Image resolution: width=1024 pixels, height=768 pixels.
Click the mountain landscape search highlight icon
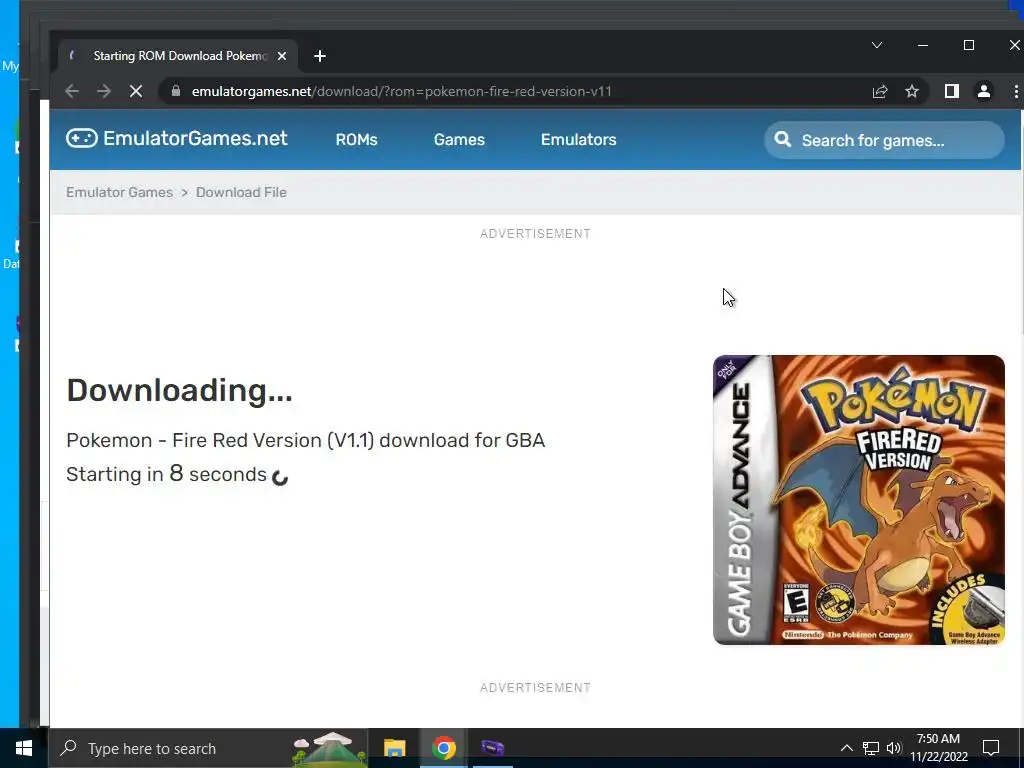pyautogui.click(x=330, y=748)
